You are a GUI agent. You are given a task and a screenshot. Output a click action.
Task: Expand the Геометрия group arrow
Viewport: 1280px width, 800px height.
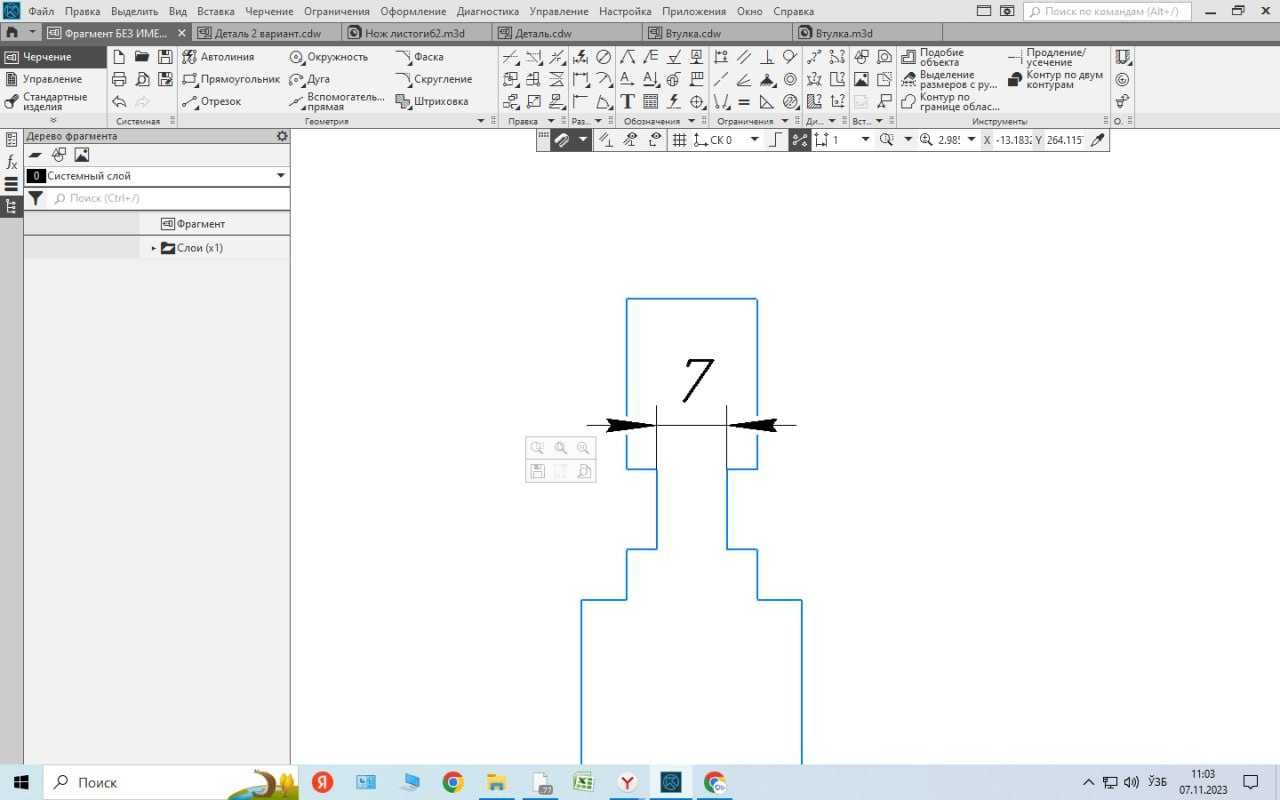[x=481, y=121]
